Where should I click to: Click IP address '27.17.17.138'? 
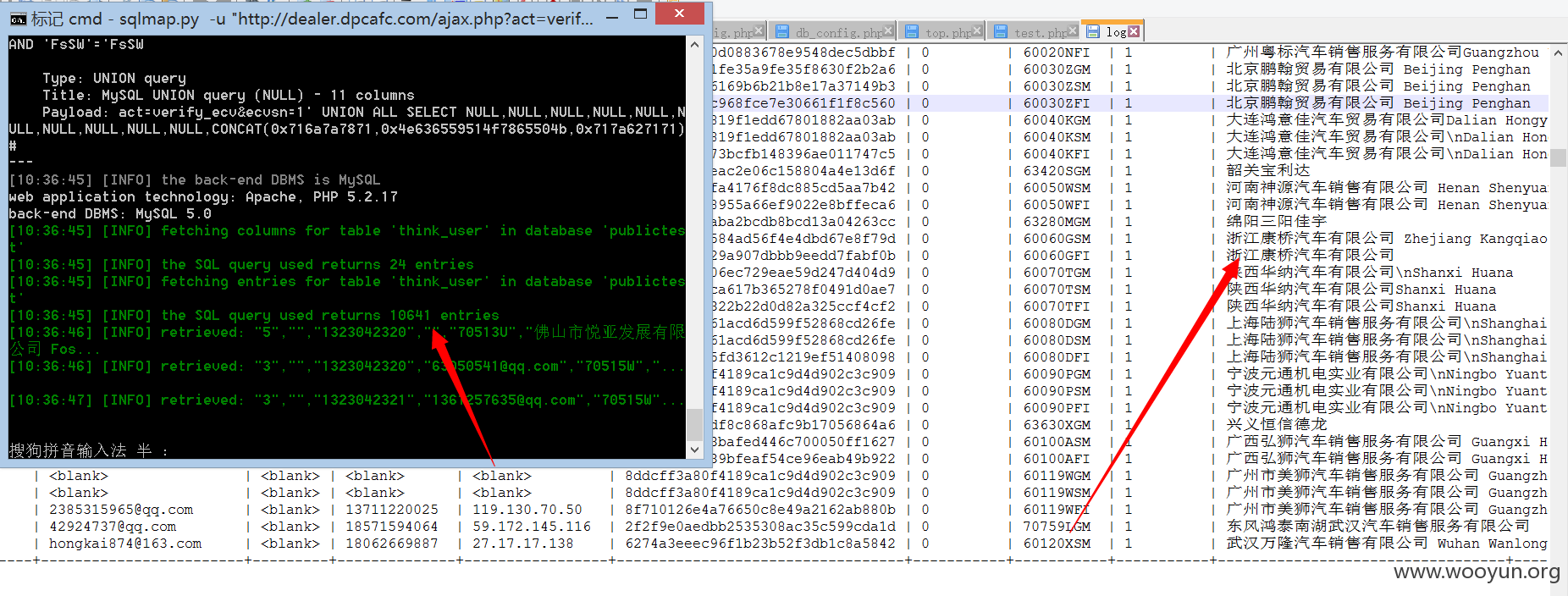pos(523,544)
